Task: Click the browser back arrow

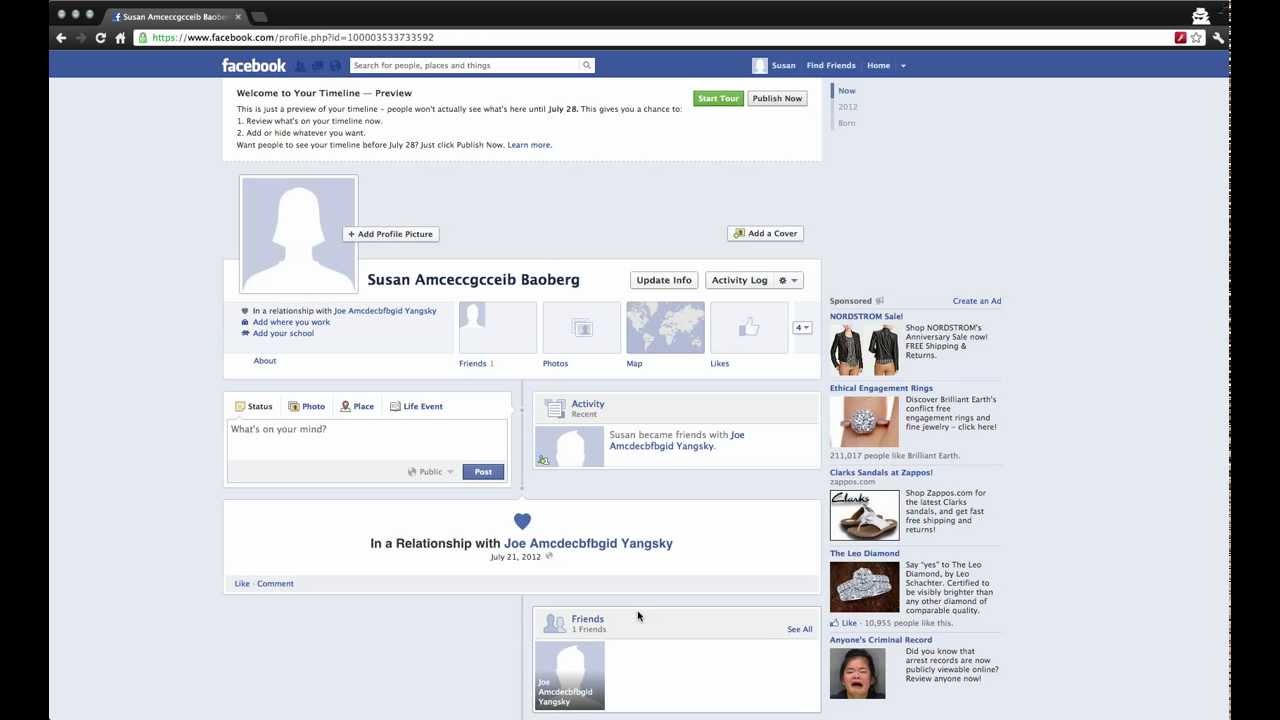Action: (x=61, y=38)
